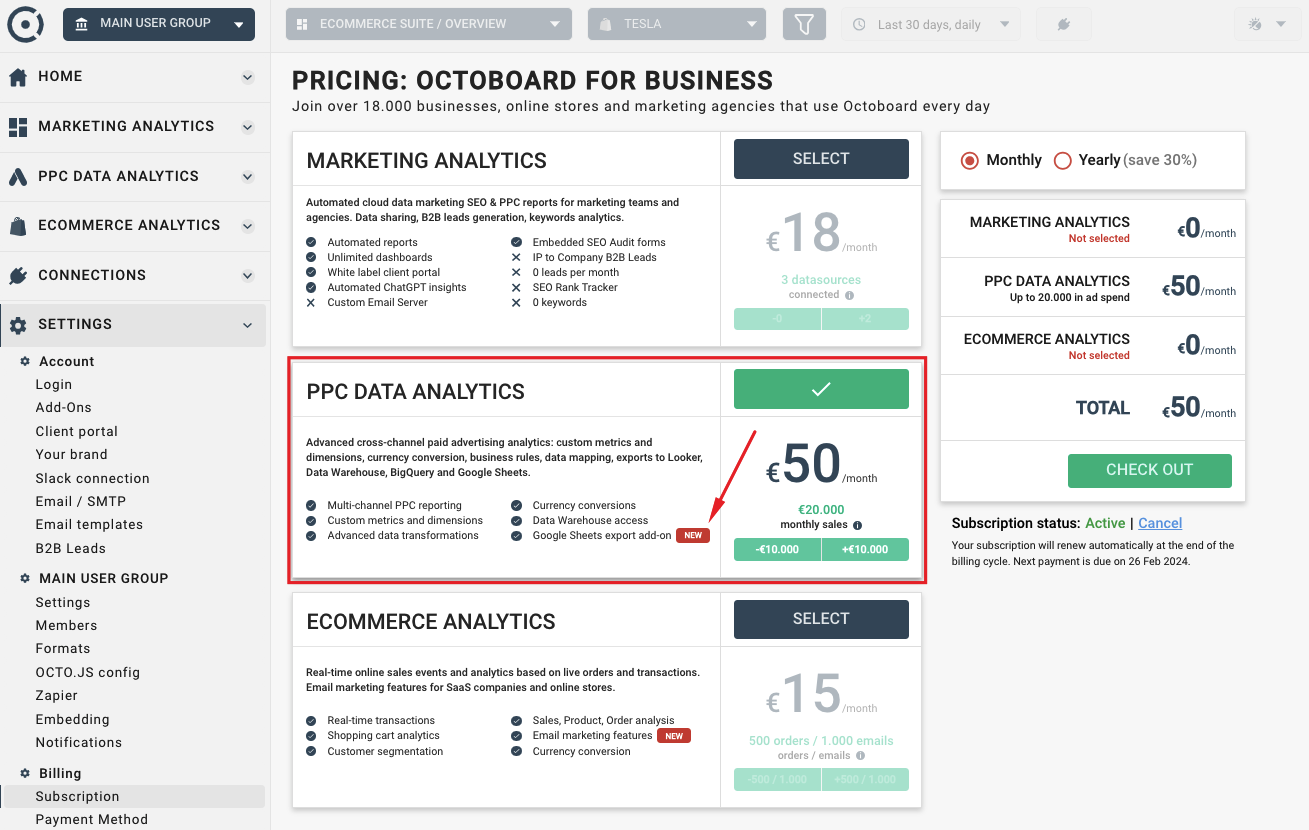
Task: Open the Email / SMTP settings
Action: pyautogui.click(x=81, y=501)
